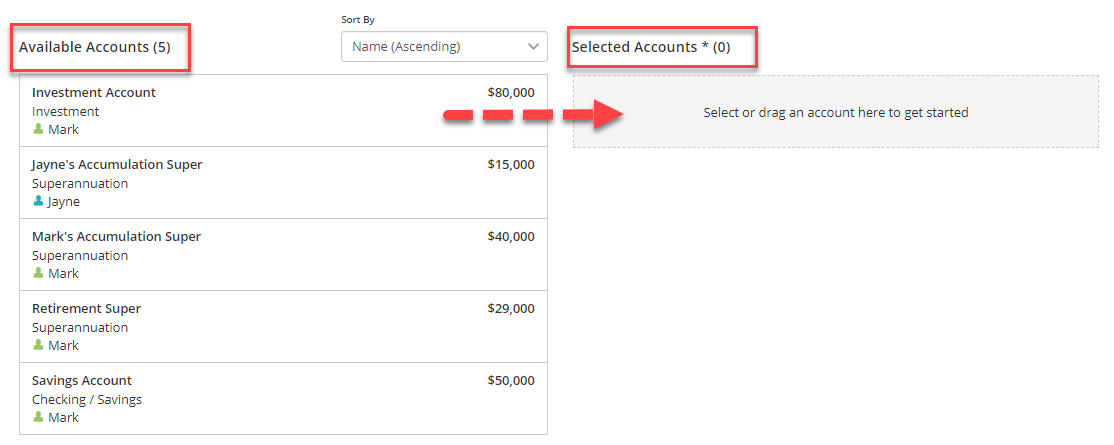The height and width of the screenshot is (445, 1114).
Task: Select Name (Ascending) sort text
Action: tap(406, 47)
